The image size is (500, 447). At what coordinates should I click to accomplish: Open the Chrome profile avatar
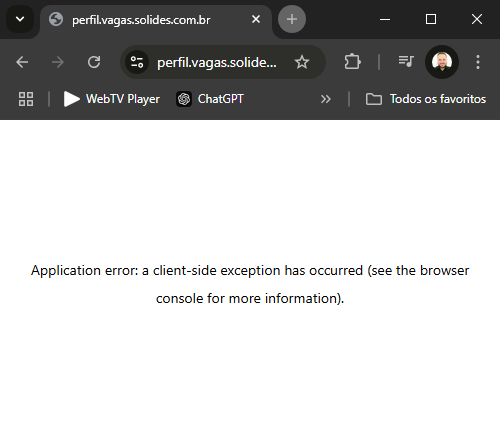442,62
